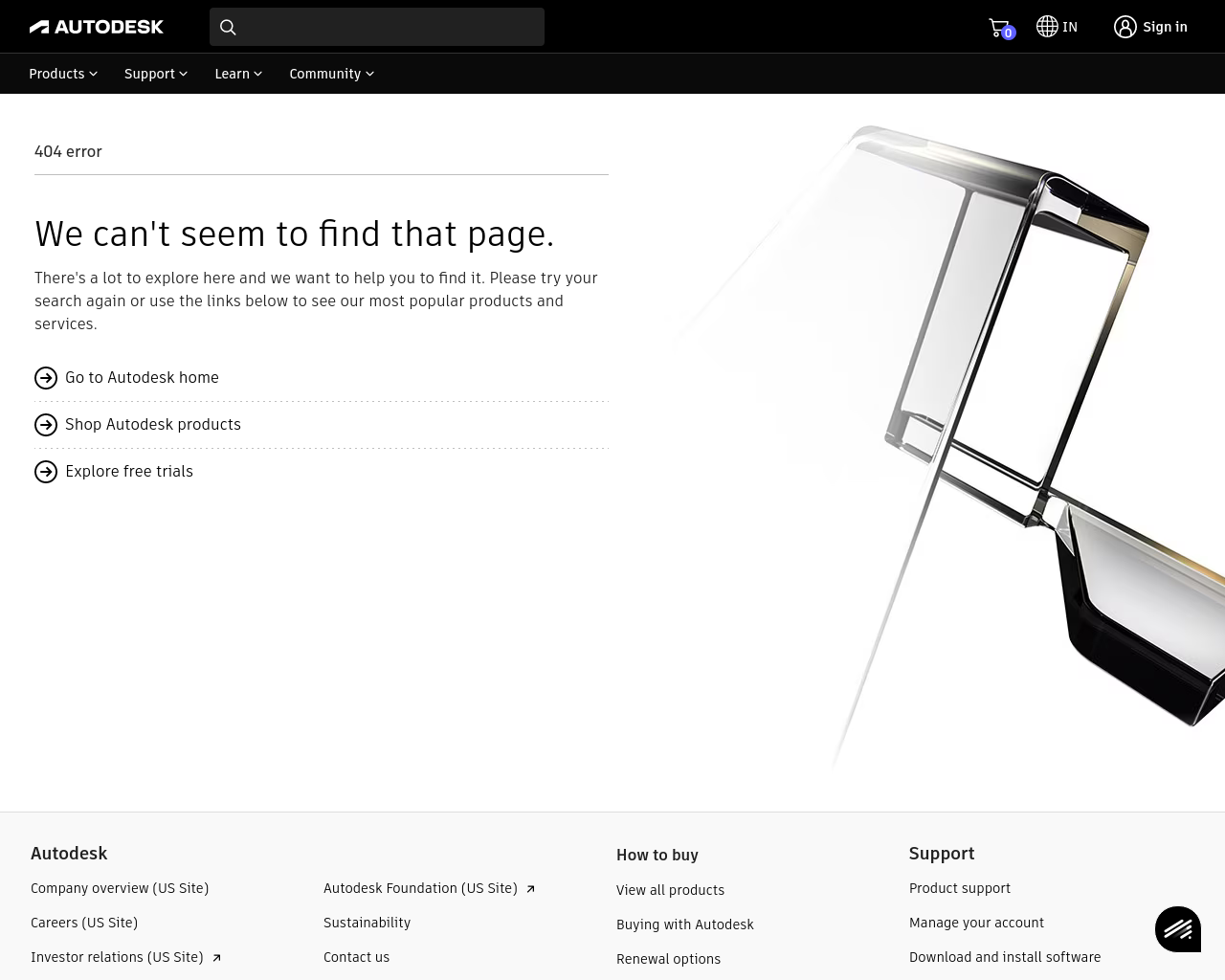Click external-link icon next to Investor relations
1225x980 pixels.
(x=216, y=958)
